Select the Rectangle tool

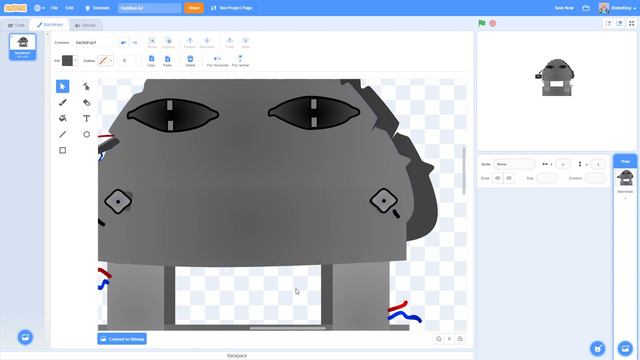62,150
